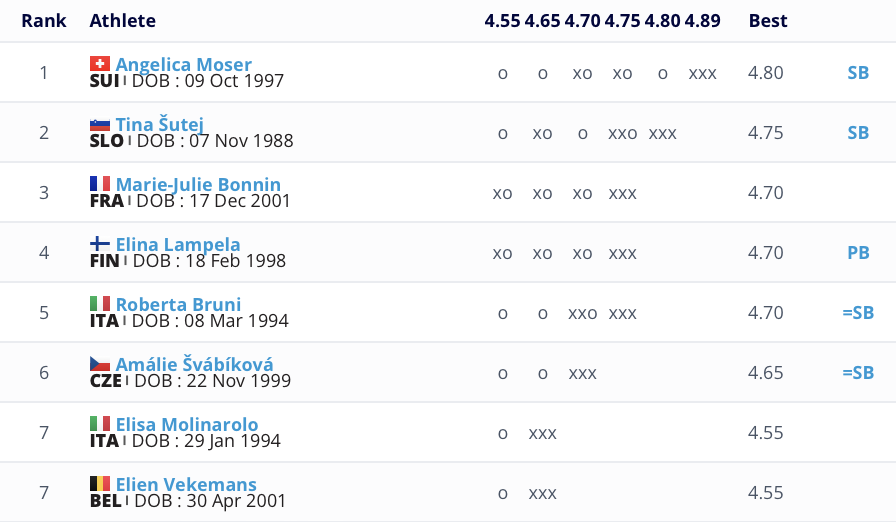896x522 pixels.
Task: Open Tina Šutej's athlete profile link
Action: click(160, 124)
